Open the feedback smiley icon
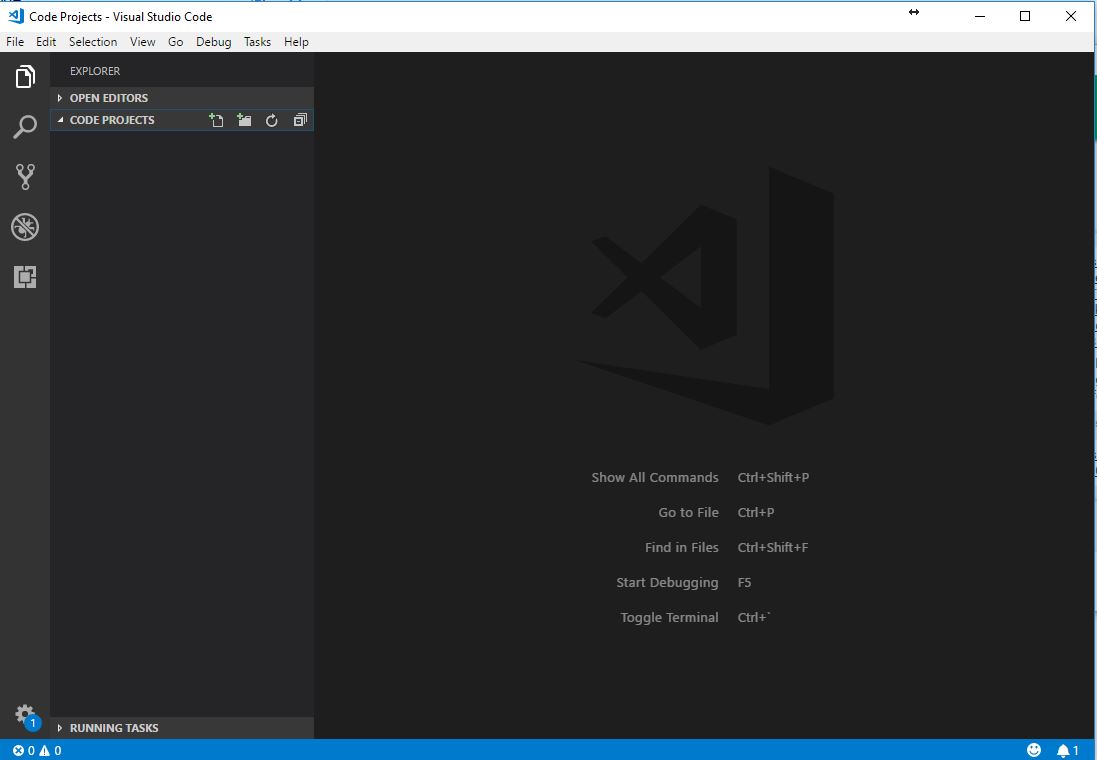The image size is (1097, 760). click(1033, 750)
